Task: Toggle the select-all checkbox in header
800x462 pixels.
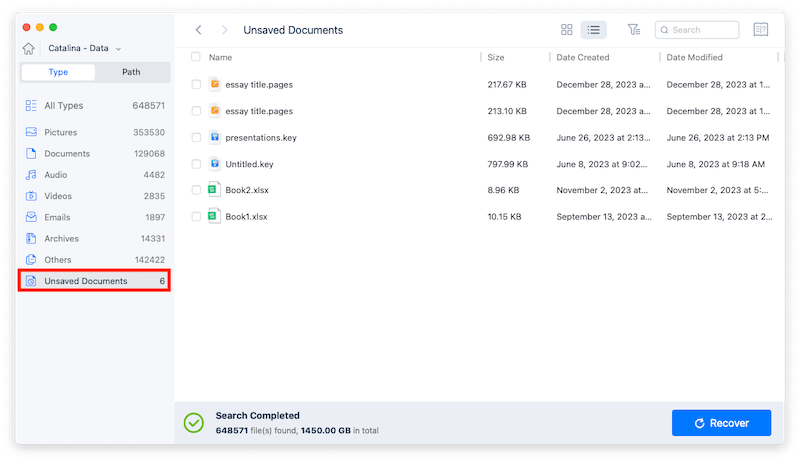Action: [x=196, y=57]
